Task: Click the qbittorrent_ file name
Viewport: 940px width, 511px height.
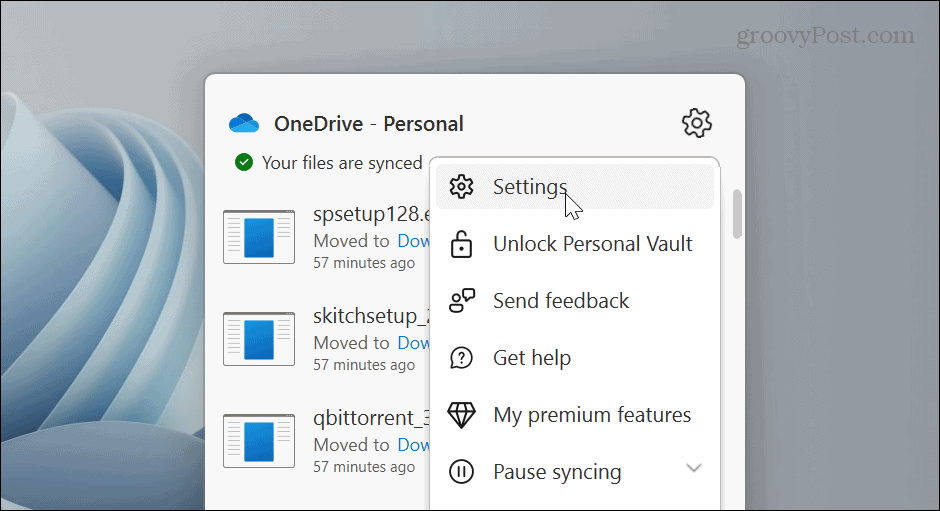Action: 371,418
